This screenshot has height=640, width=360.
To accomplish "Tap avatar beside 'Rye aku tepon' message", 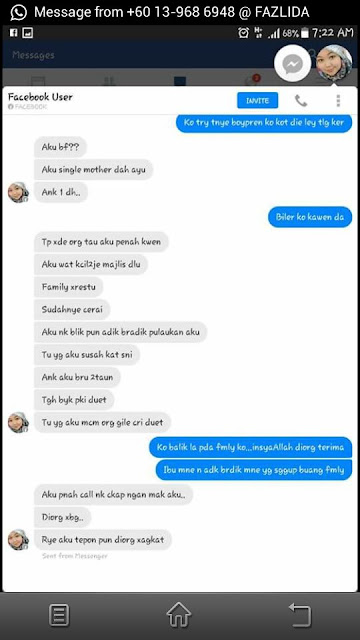I will point(18,540).
